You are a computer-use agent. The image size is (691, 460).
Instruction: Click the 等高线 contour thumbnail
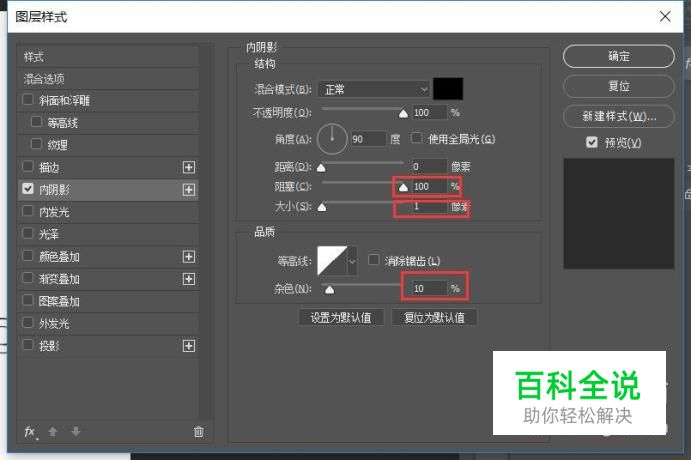pos(332,261)
